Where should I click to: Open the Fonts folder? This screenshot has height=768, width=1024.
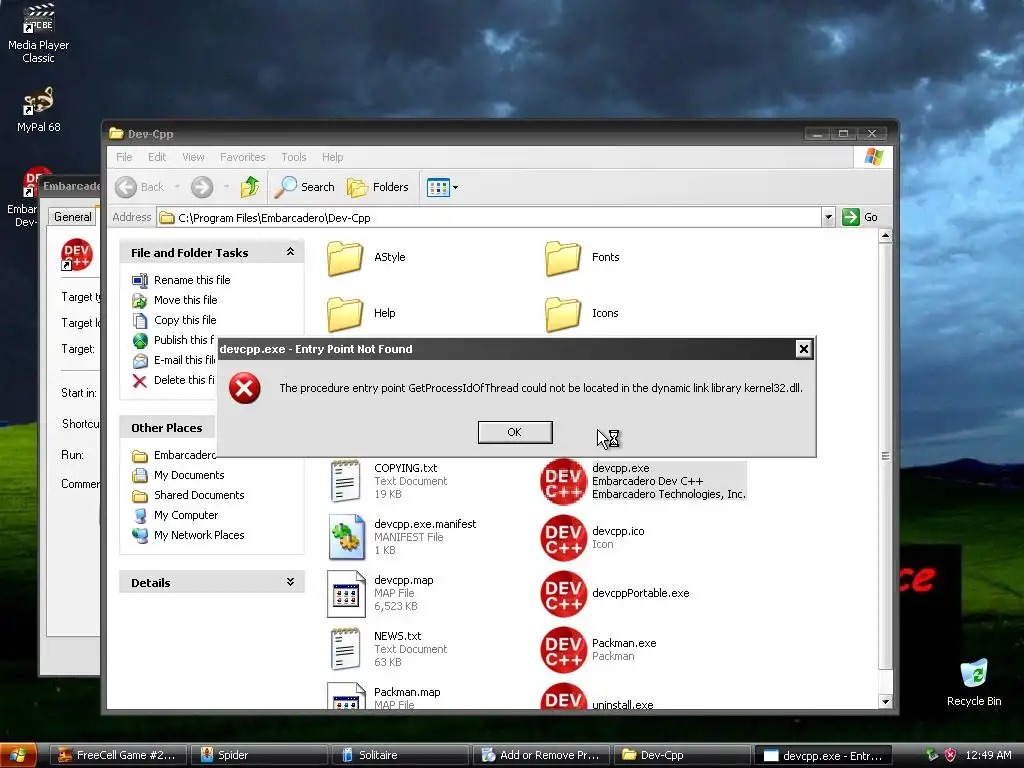562,257
